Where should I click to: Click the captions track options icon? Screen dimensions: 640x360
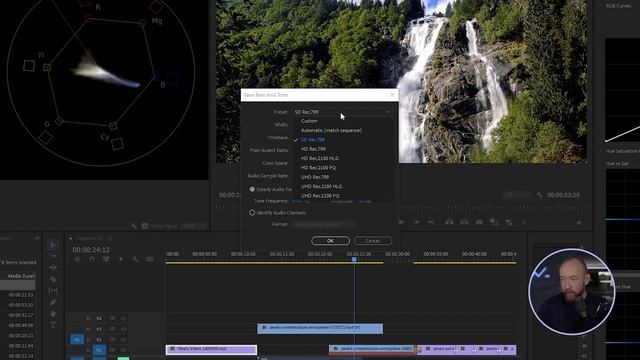(x=150, y=259)
